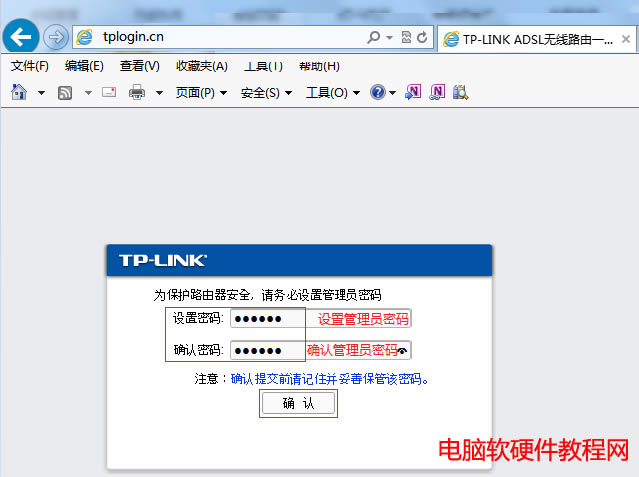The height and width of the screenshot is (477, 639).
Task: Open the 文件(F) menu
Action: click(x=29, y=66)
